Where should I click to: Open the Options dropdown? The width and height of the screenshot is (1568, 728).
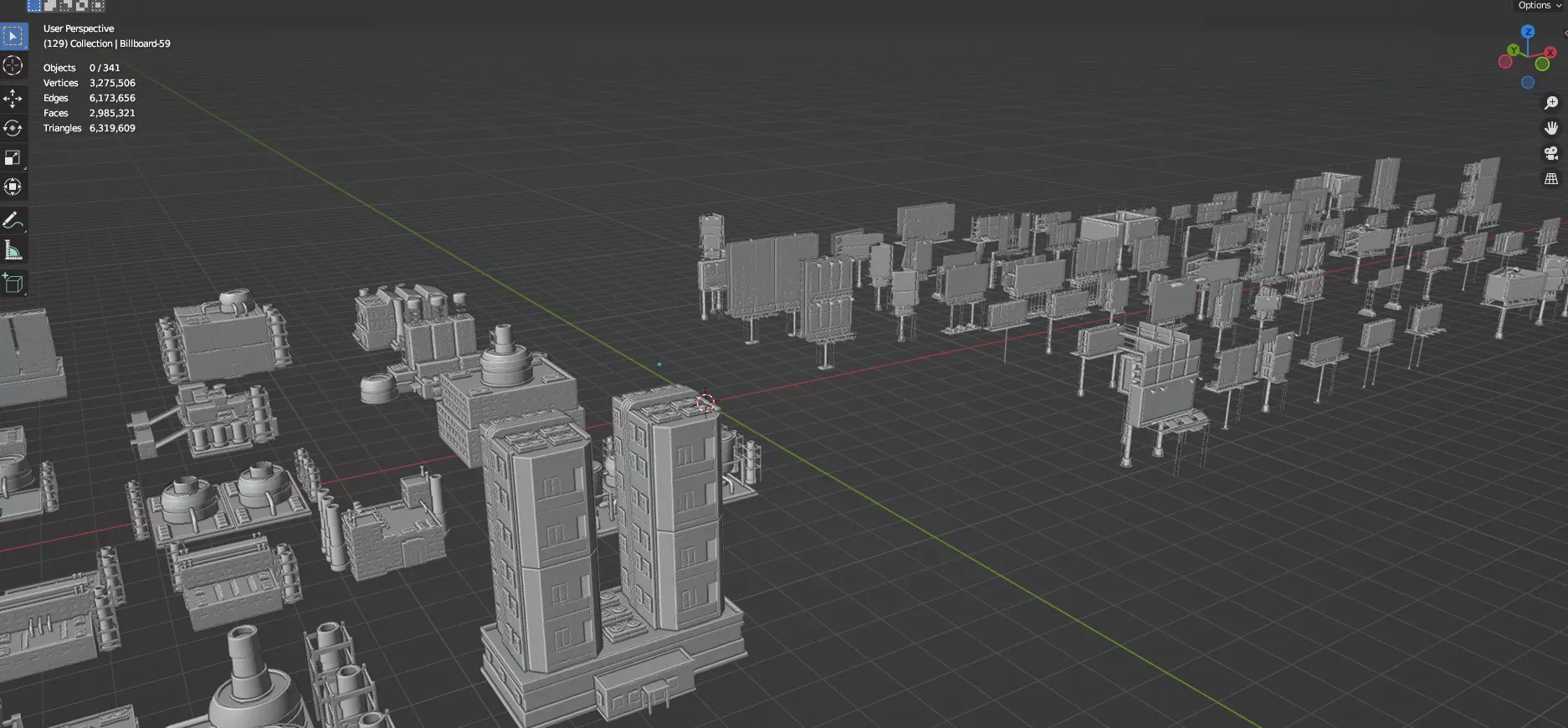pos(1540,6)
